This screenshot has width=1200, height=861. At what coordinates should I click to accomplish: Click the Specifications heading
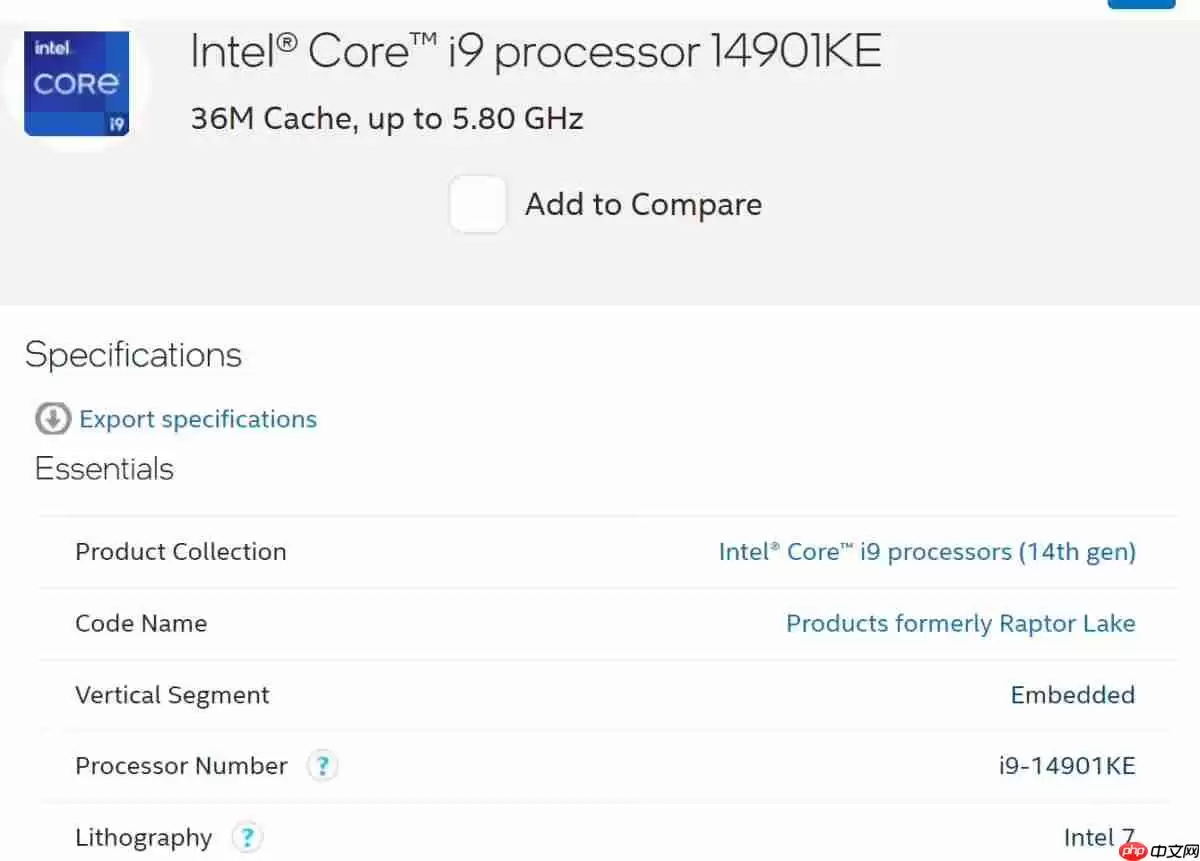pyautogui.click(x=133, y=355)
